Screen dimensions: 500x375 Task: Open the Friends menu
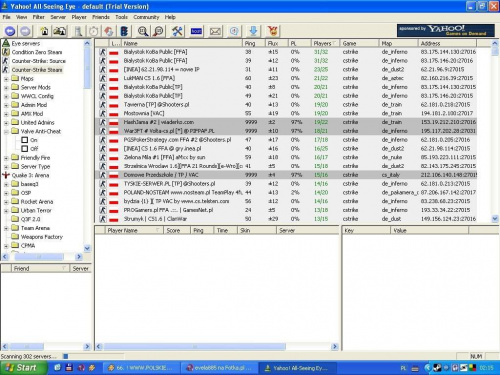point(101,17)
